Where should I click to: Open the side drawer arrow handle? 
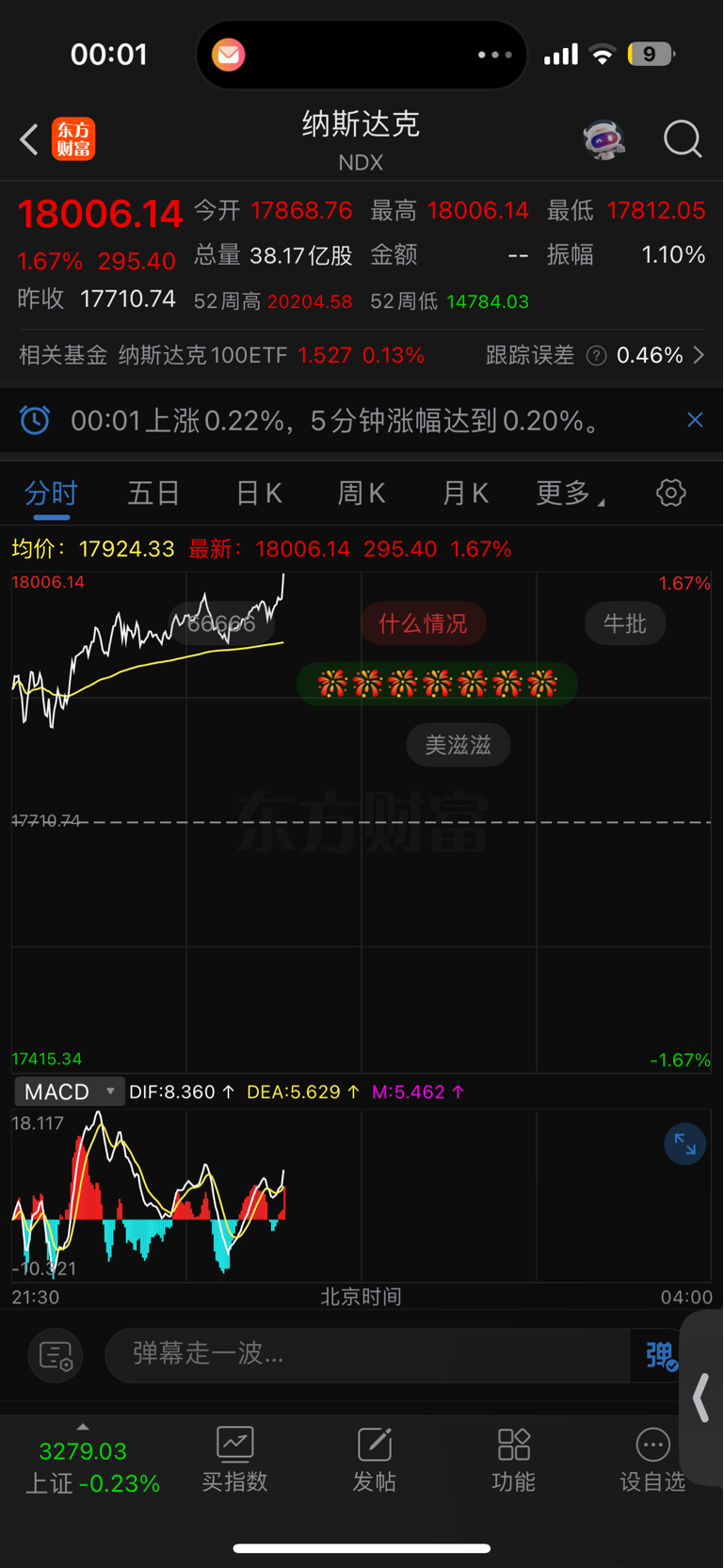point(701,1398)
